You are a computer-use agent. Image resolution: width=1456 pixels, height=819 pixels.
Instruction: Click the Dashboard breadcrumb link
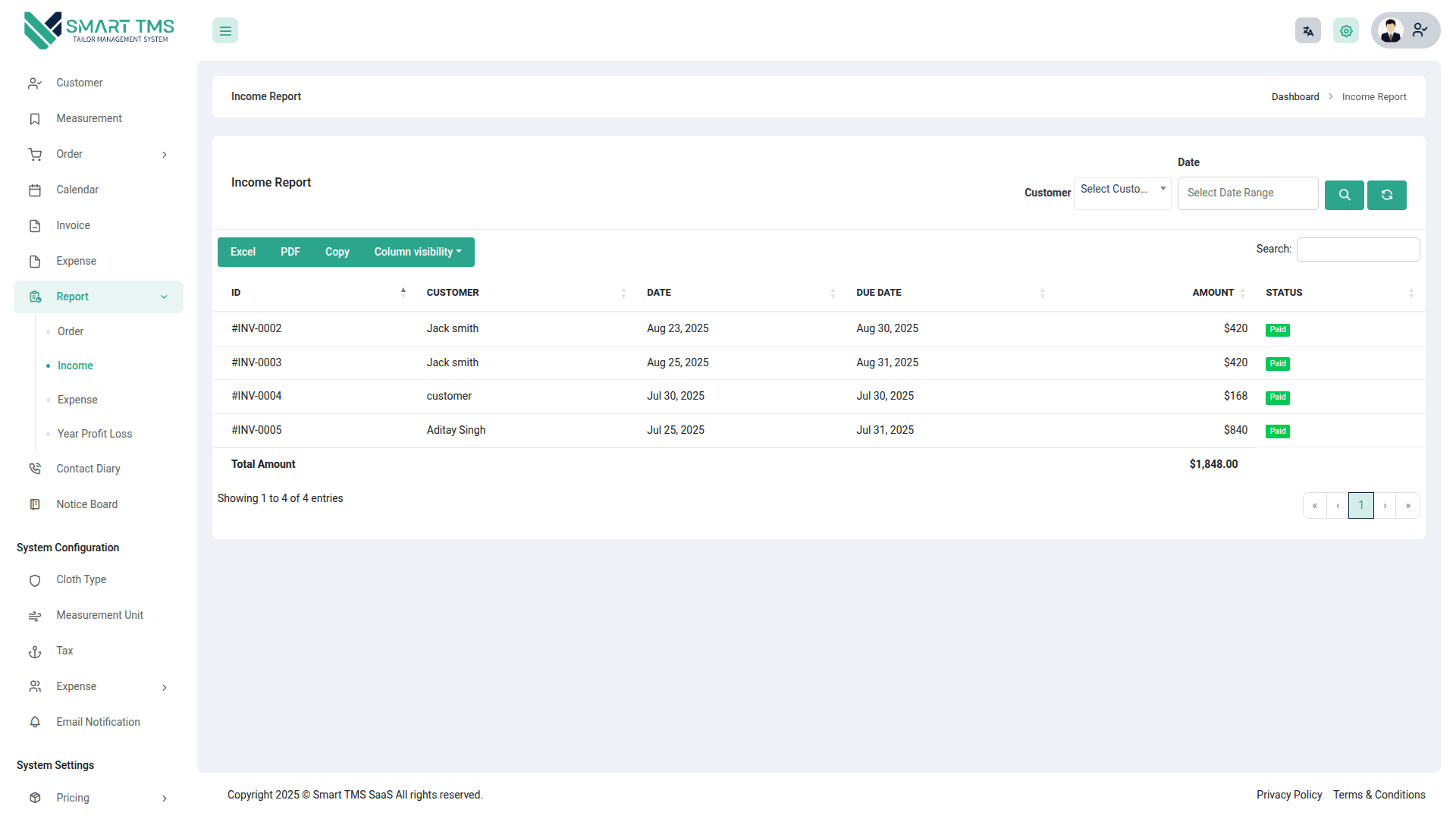(x=1294, y=97)
